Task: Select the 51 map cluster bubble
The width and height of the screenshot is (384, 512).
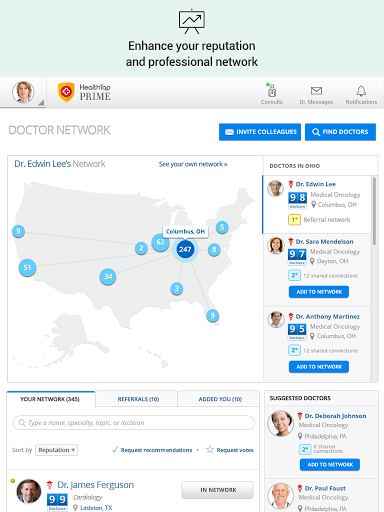Action: point(27,268)
